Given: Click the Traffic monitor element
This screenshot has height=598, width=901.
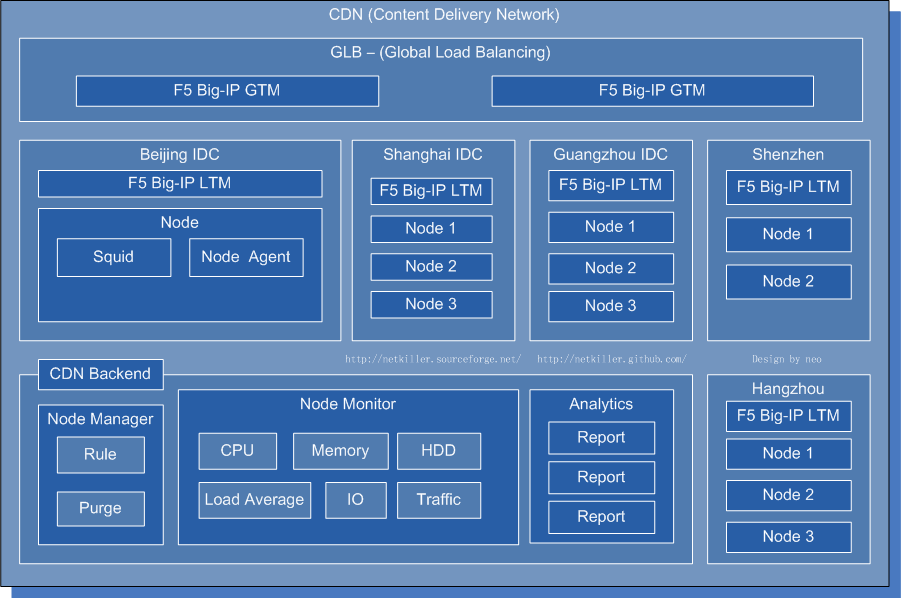Looking at the screenshot, I should (439, 500).
